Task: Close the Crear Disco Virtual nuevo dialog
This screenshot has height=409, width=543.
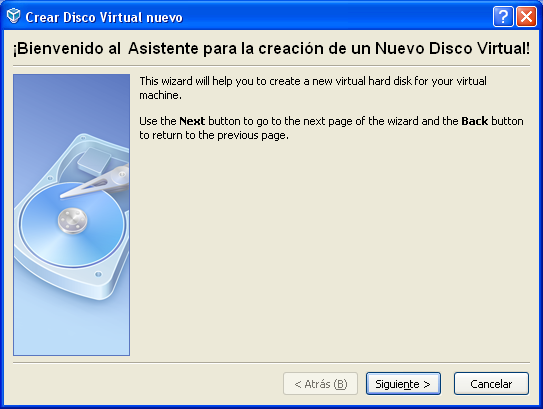Action: tap(527, 16)
